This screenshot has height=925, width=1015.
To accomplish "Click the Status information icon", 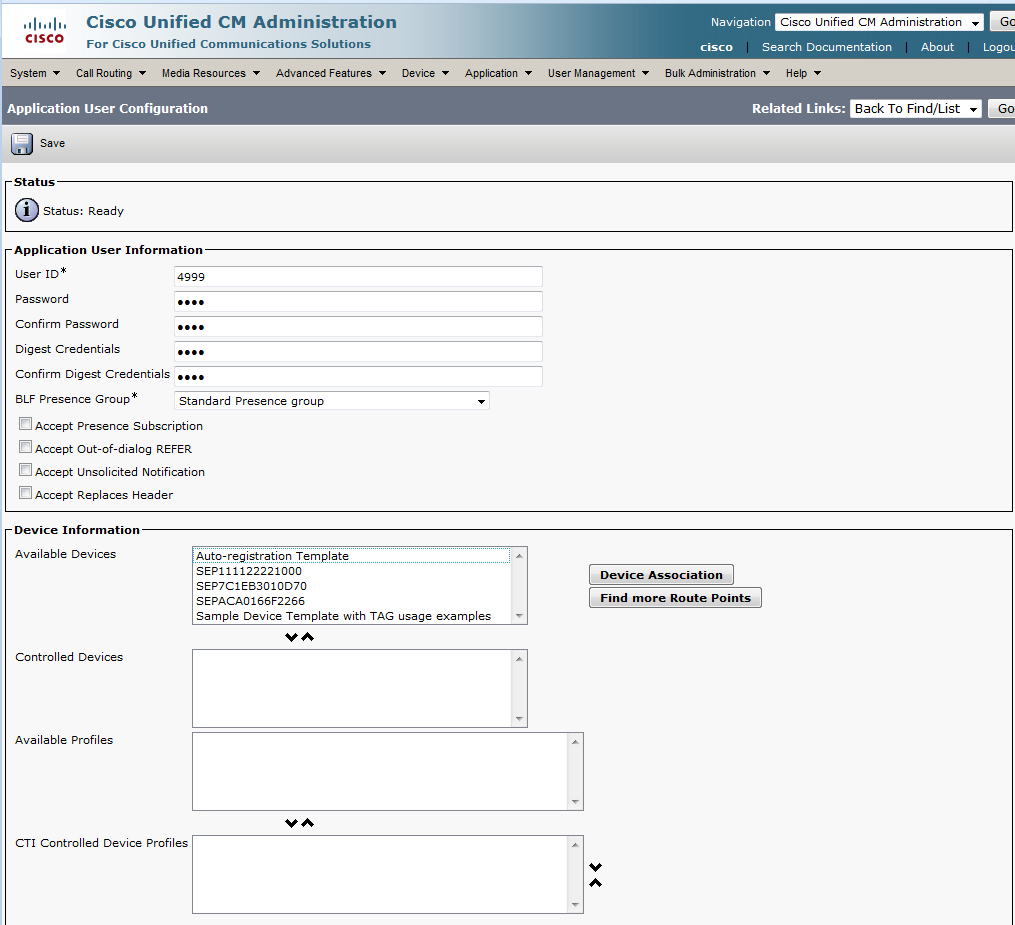I will pos(27,211).
